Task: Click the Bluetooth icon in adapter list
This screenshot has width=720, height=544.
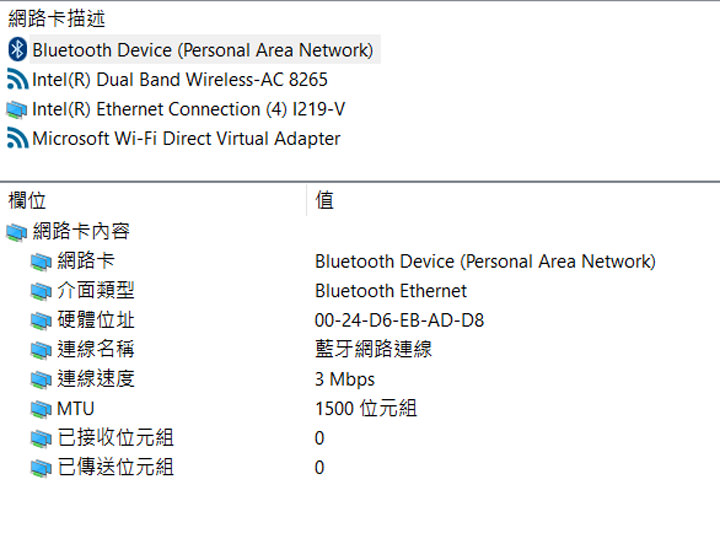Action: [17, 50]
